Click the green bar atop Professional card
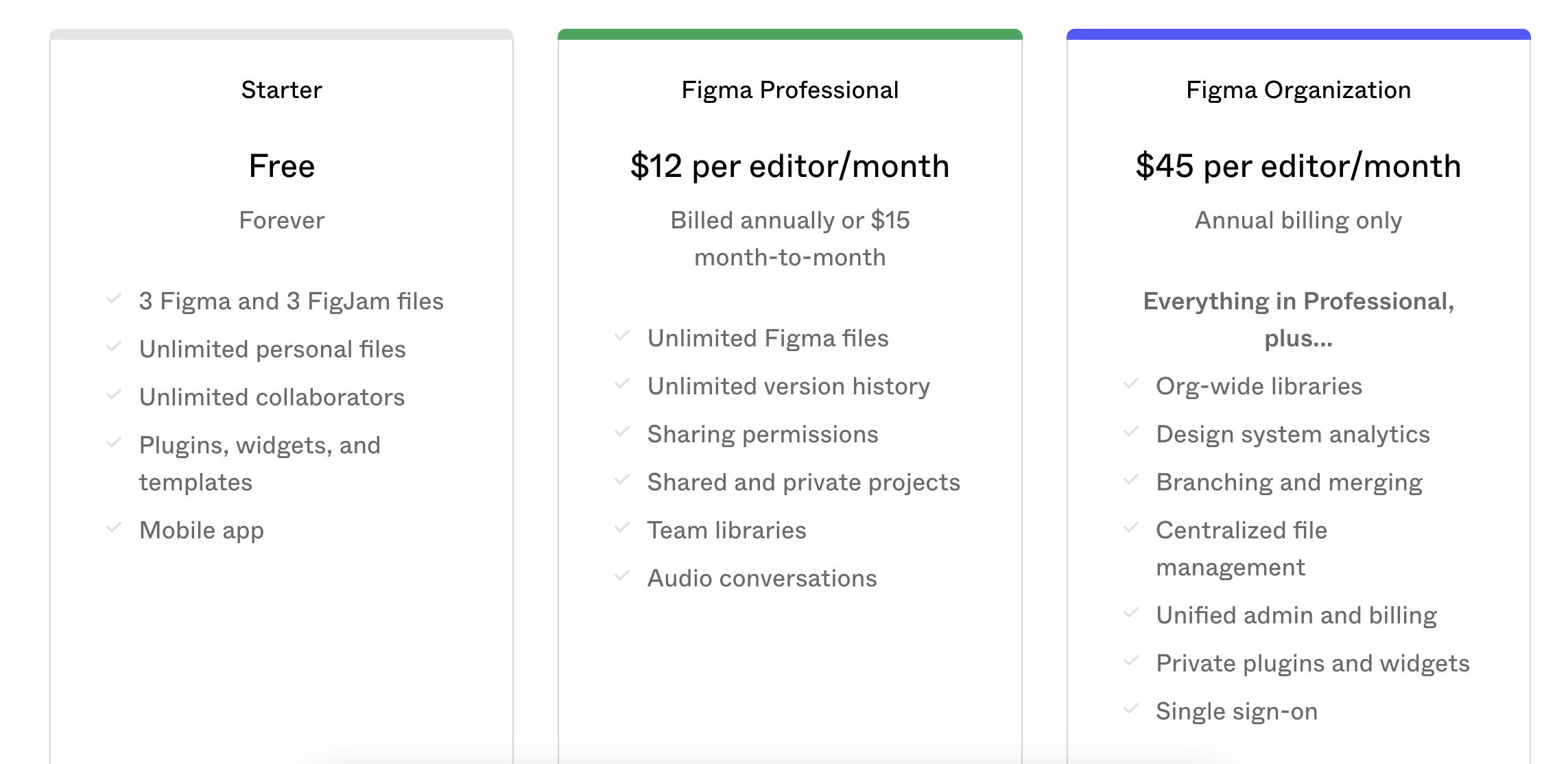 pos(789,34)
